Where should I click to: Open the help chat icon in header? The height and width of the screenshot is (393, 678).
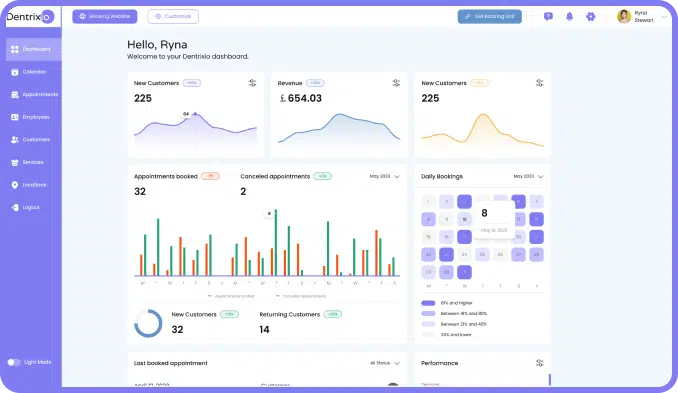click(548, 16)
